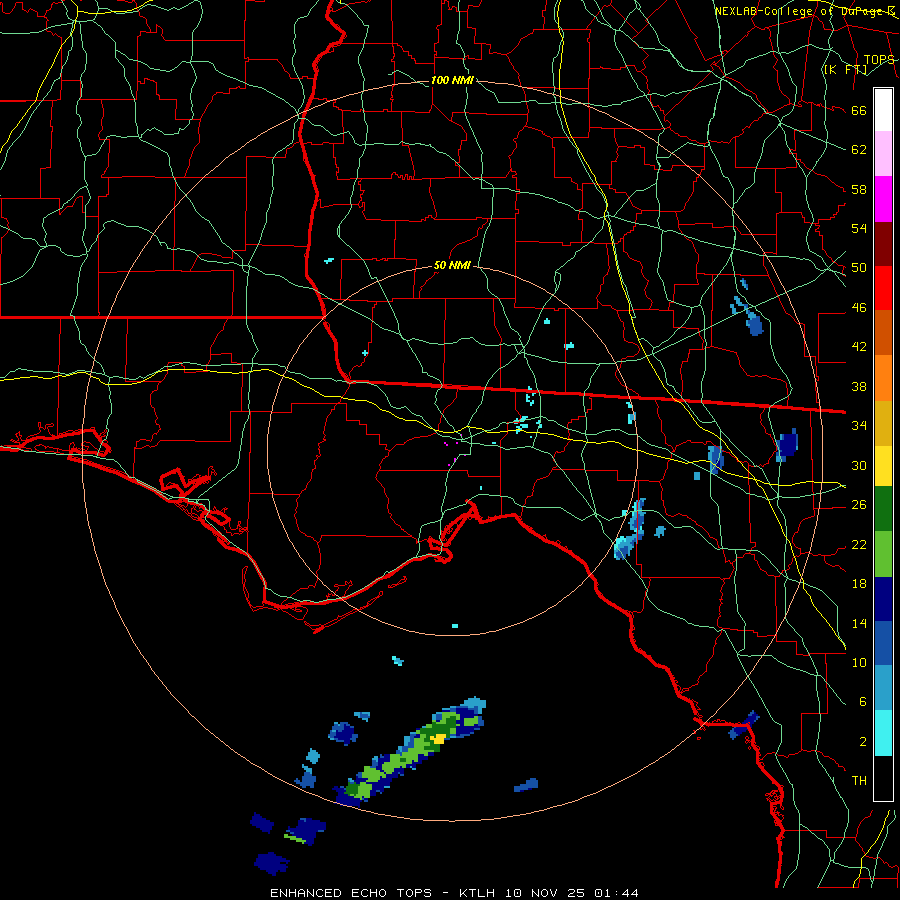Screen dimensions: 900x900
Task: Click the "ENHANCED ECHO TOPS" caption text
Action: pos(351,893)
